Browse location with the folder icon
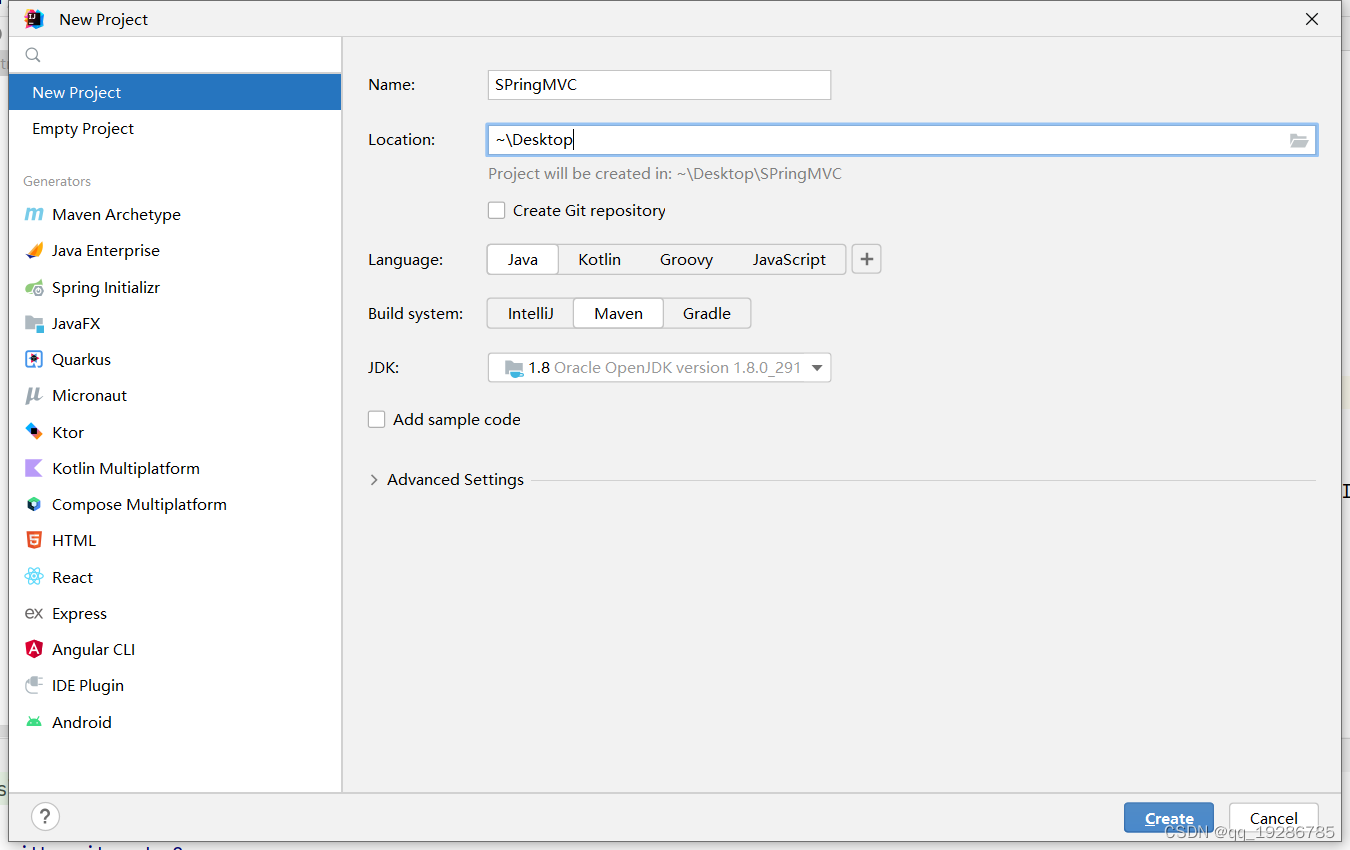The width and height of the screenshot is (1350, 850). point(1299,141)
